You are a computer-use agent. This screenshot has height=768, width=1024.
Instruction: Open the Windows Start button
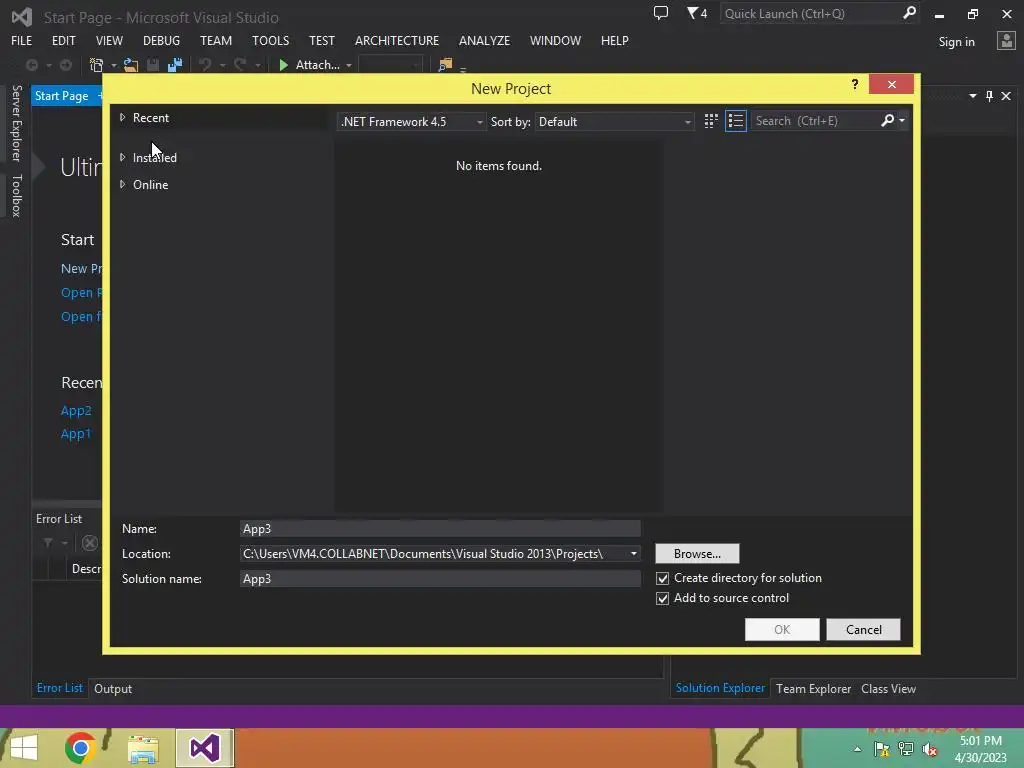click(x=24, y=748)
